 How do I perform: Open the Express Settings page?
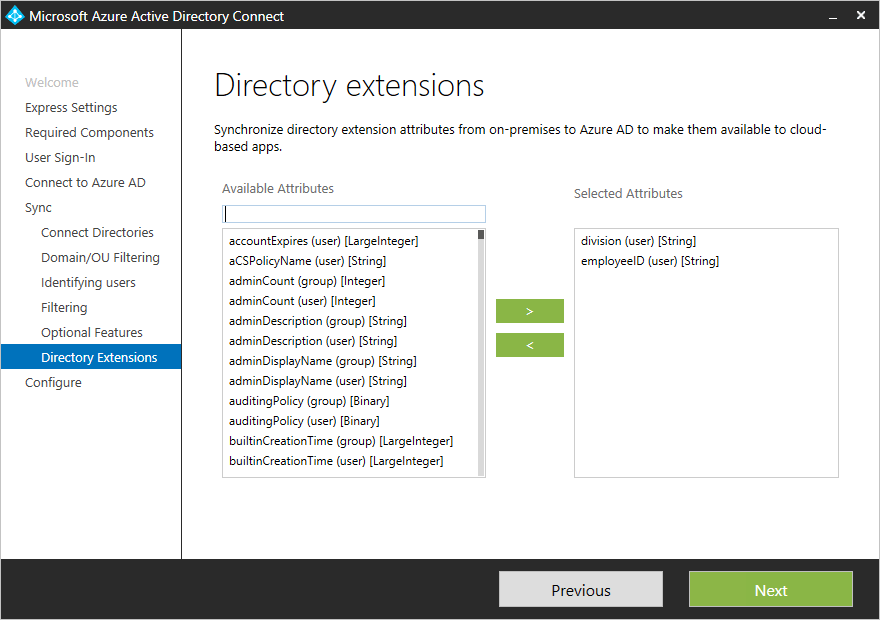pos(70,107)
